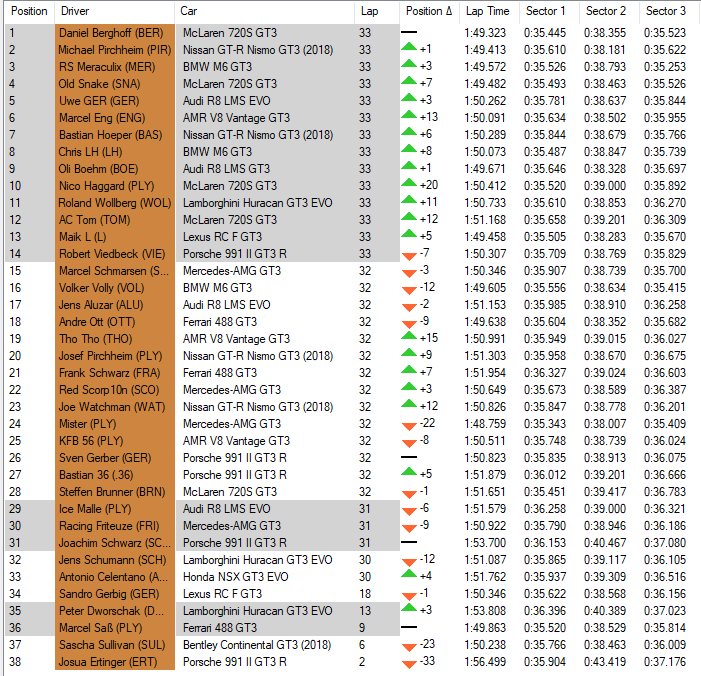Click the Lap Time column header
This screenshot has height=676, width=701.
tap(487, 11)
